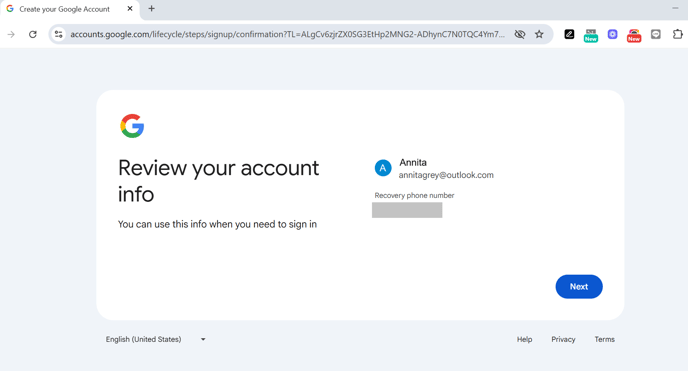
Task: Click the crossed-out eye icon in address bar
Action: 520,34
